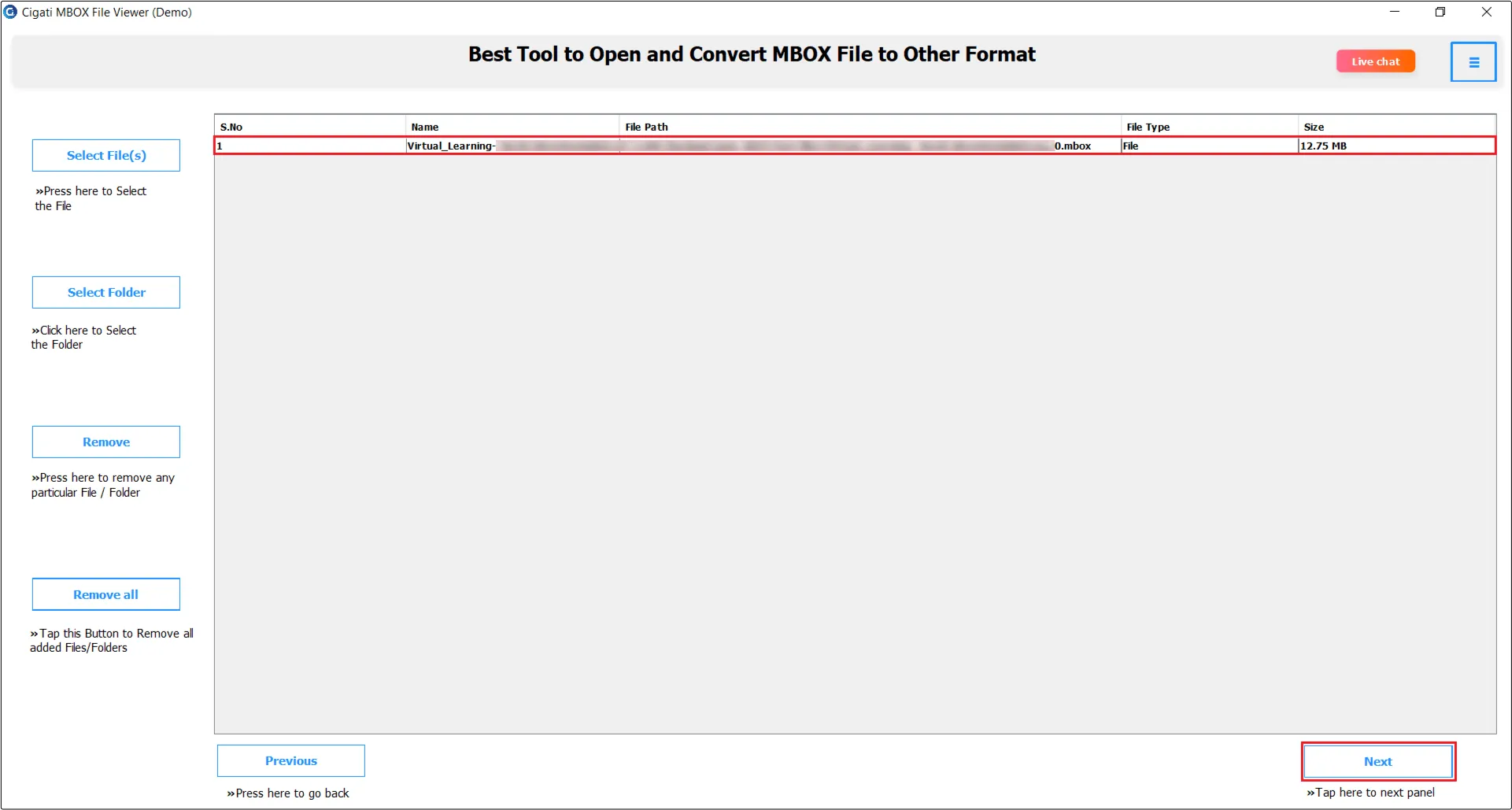Restore down the application window
Screen dimensions: 1512x810
(x=1440, y=12)
